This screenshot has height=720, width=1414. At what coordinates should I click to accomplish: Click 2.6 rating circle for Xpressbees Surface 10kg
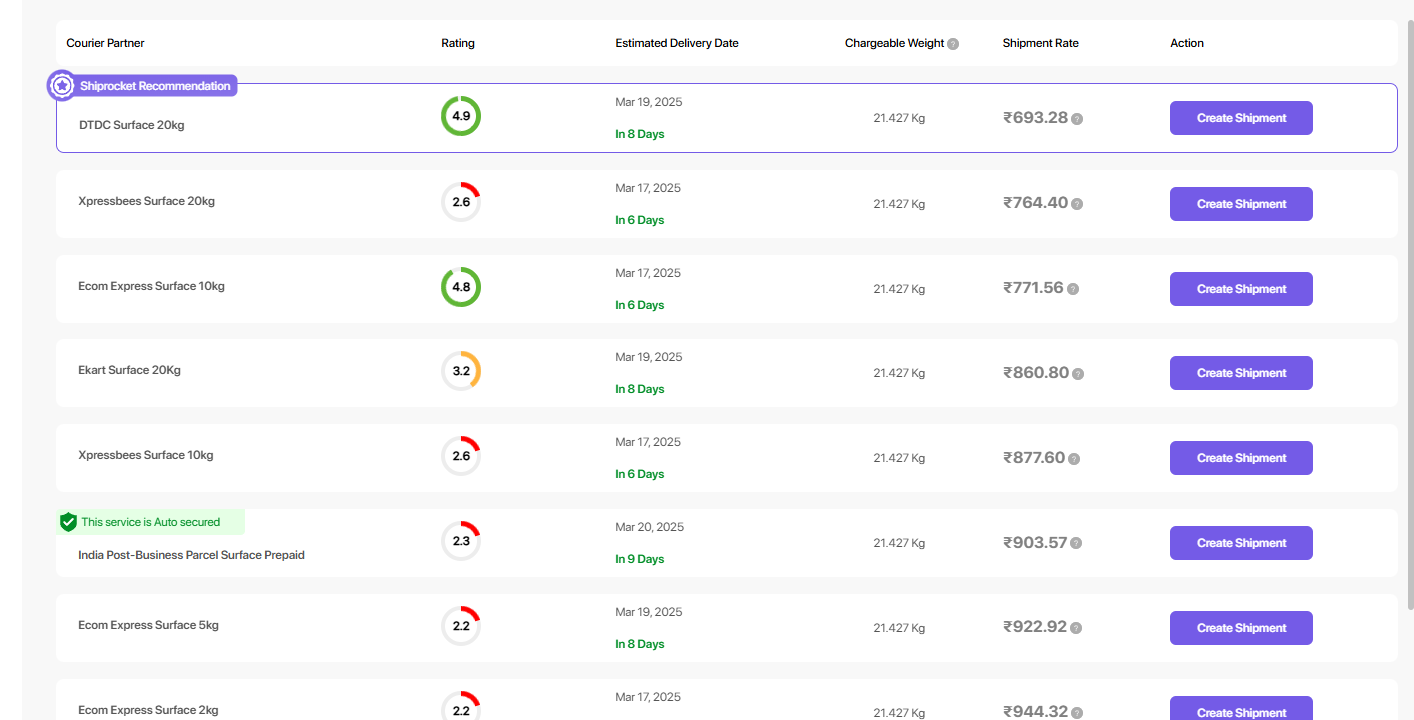coord(461,456)
